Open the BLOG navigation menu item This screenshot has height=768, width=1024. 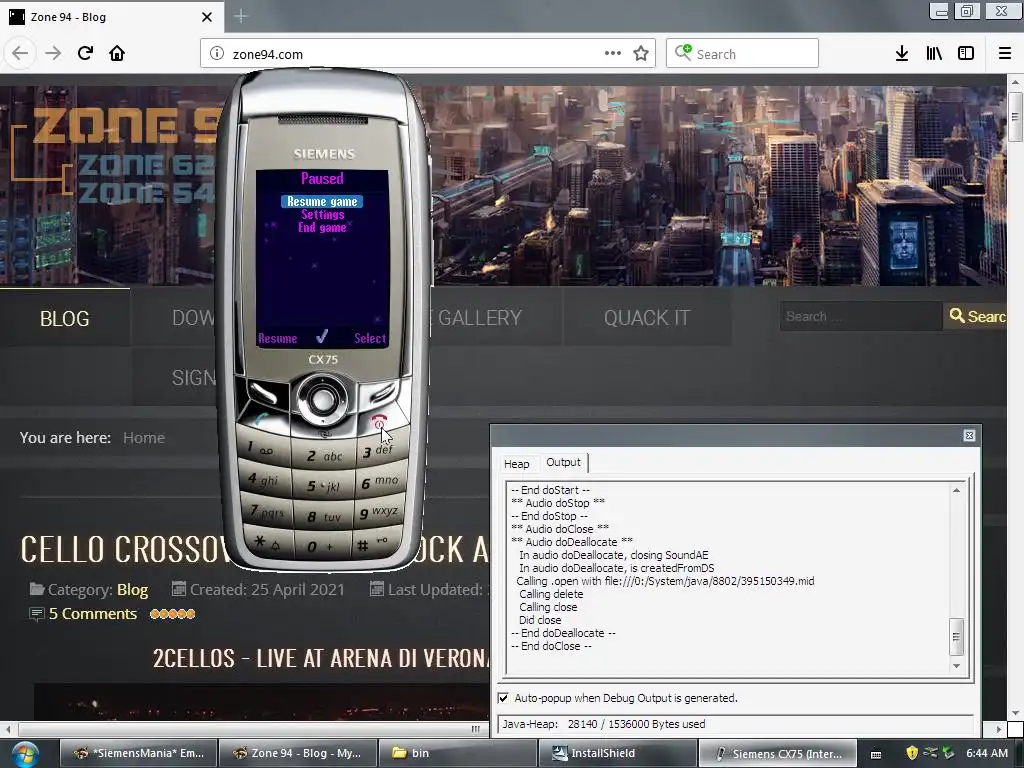(65, 318)
